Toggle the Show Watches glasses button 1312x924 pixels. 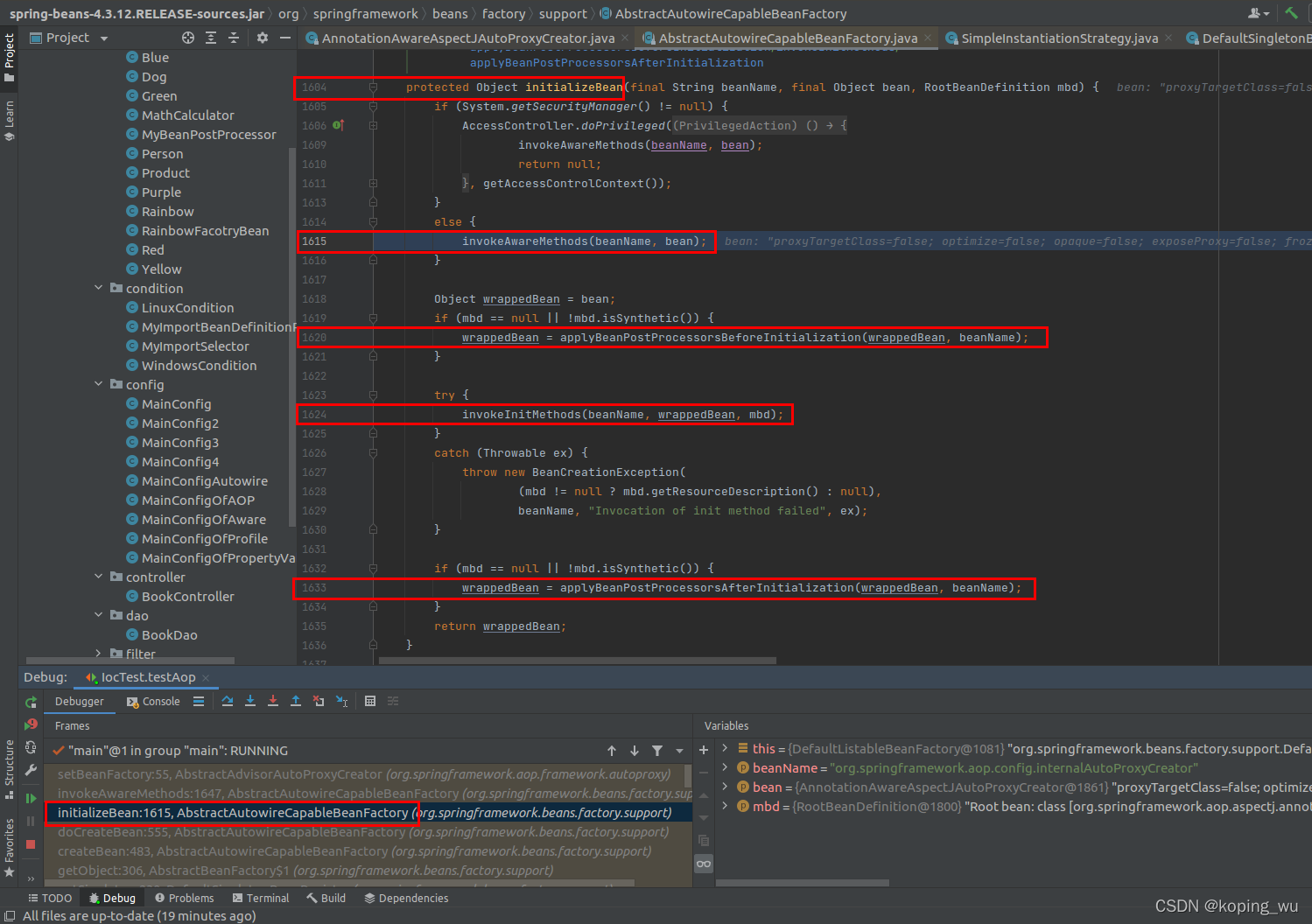704,864
